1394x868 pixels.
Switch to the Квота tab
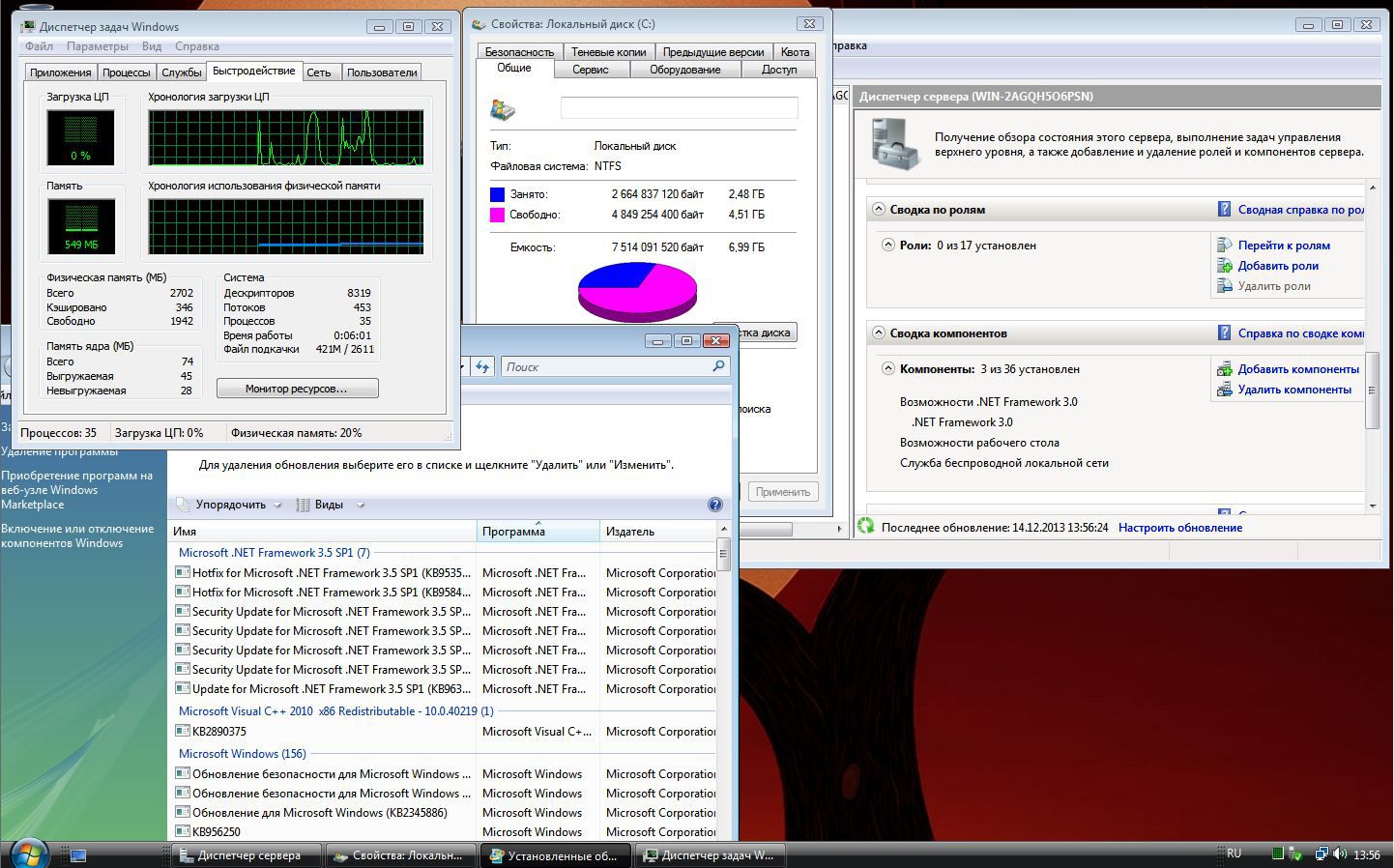[x=795, y=52]
